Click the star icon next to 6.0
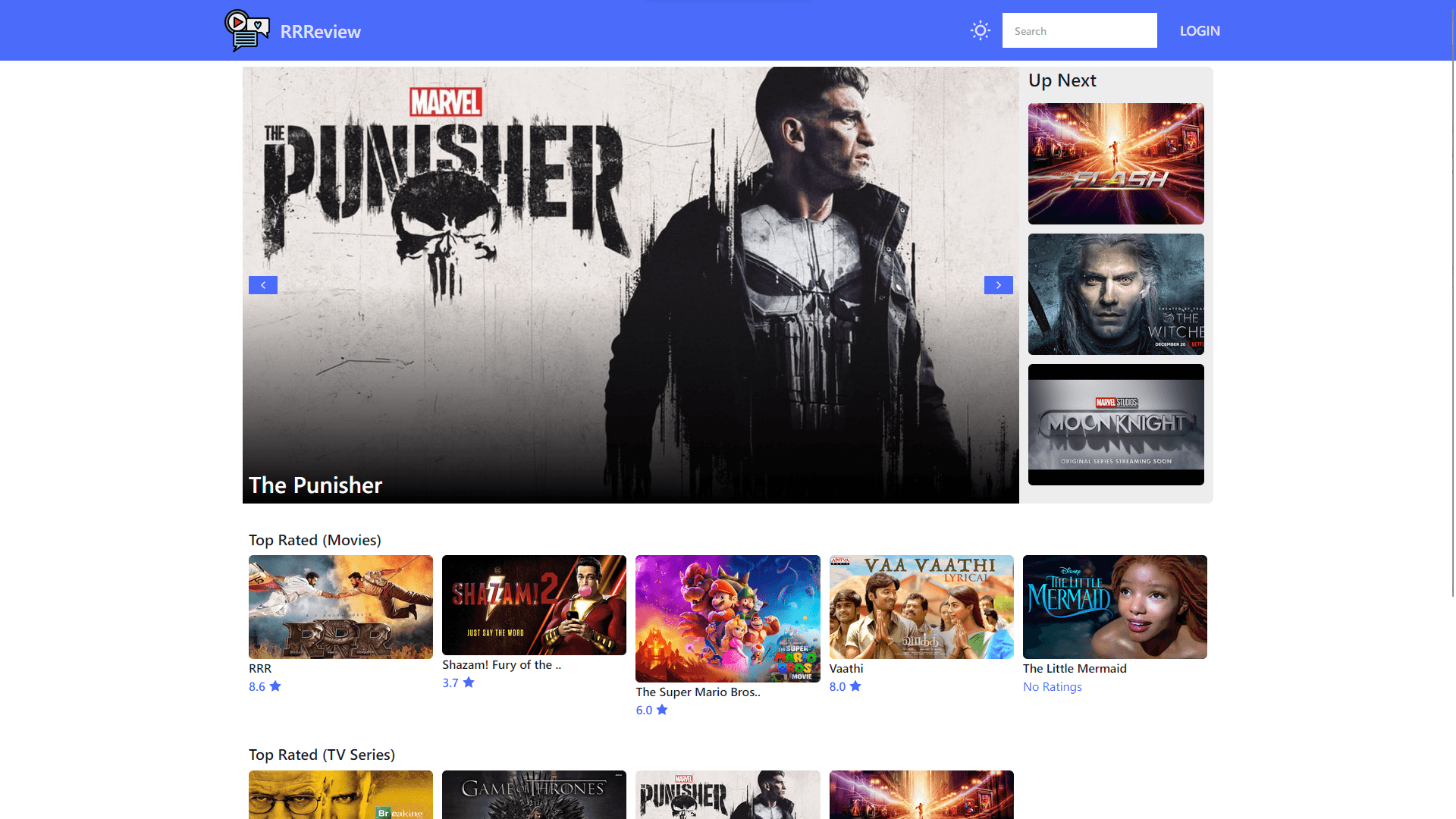 [x=662, y=710]
